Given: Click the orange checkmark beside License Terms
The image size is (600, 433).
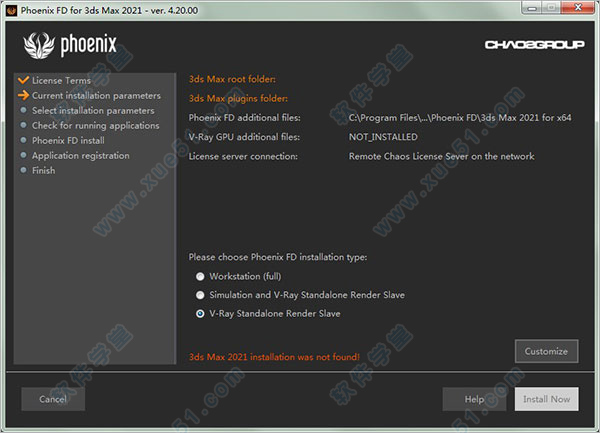Looking at the screenshot, I should pos(23,80).
